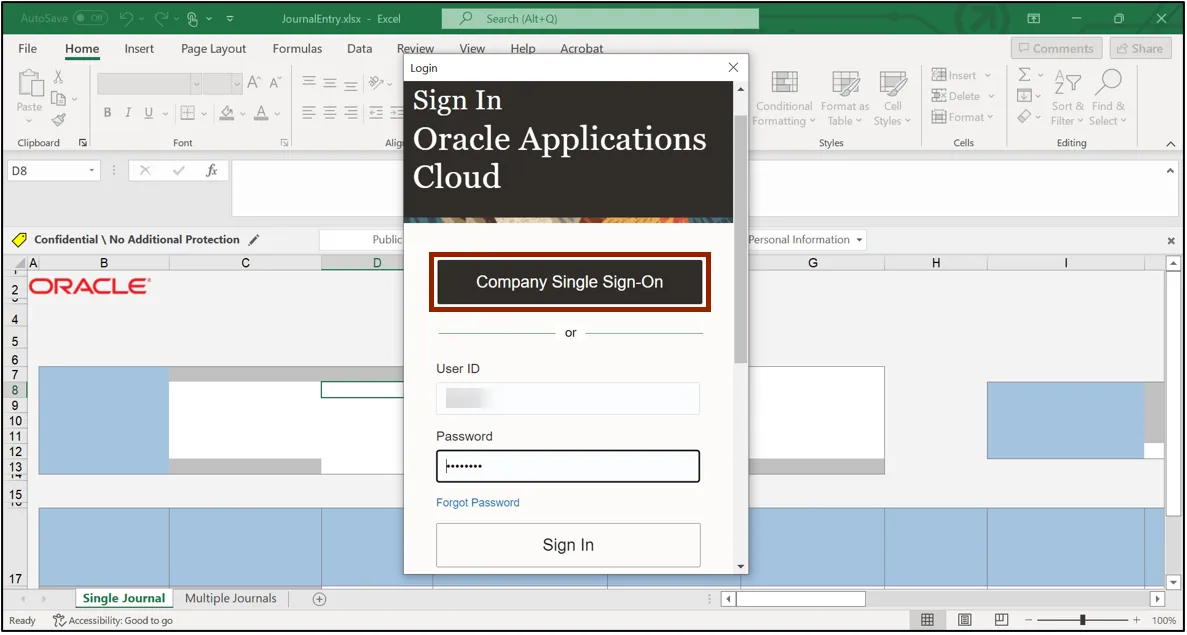Click the Forgot Password link
This screenshot has width=1187, height=635.
click(x=477, y=503)
